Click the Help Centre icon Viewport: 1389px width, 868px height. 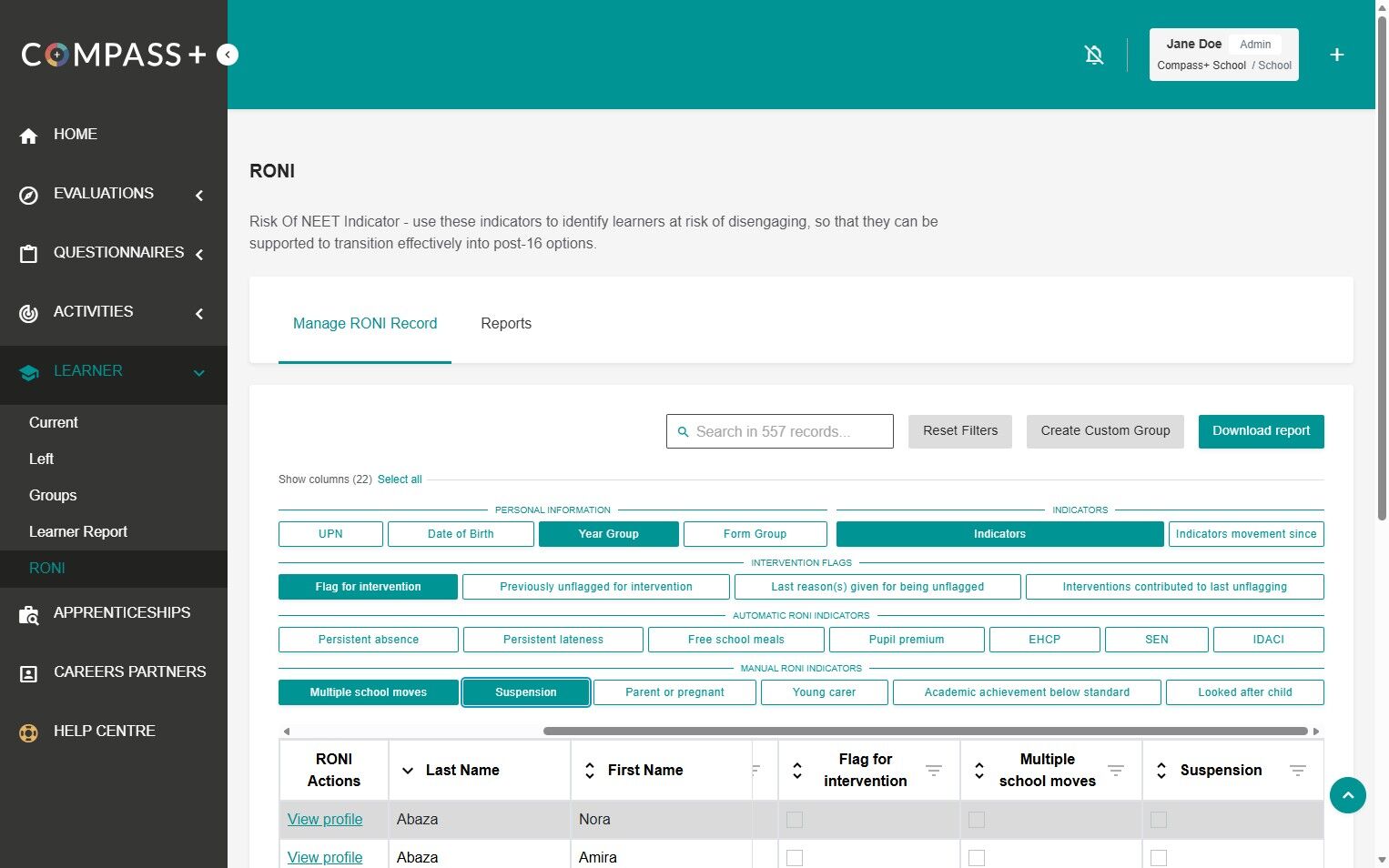28,732
